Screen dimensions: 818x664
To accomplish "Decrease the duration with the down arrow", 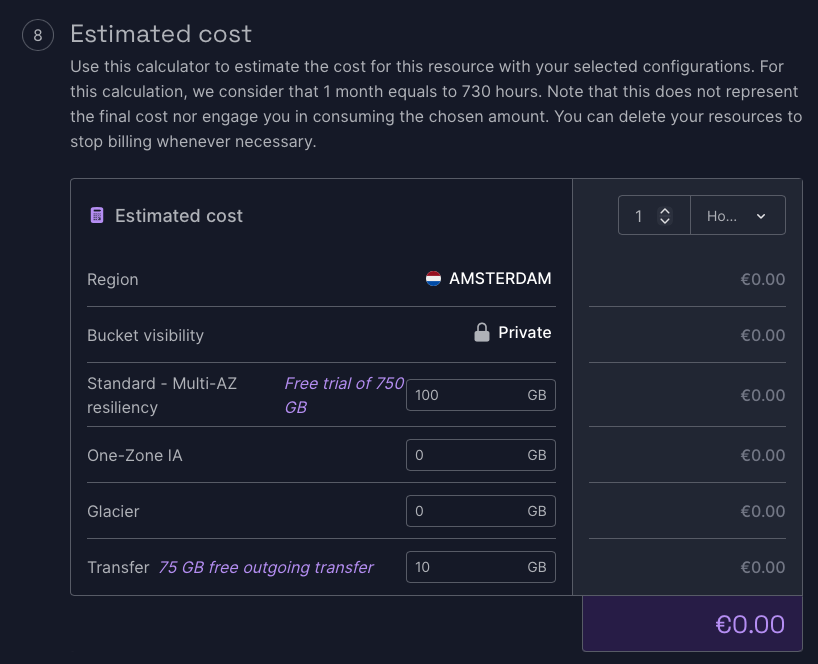I will 665,221.
